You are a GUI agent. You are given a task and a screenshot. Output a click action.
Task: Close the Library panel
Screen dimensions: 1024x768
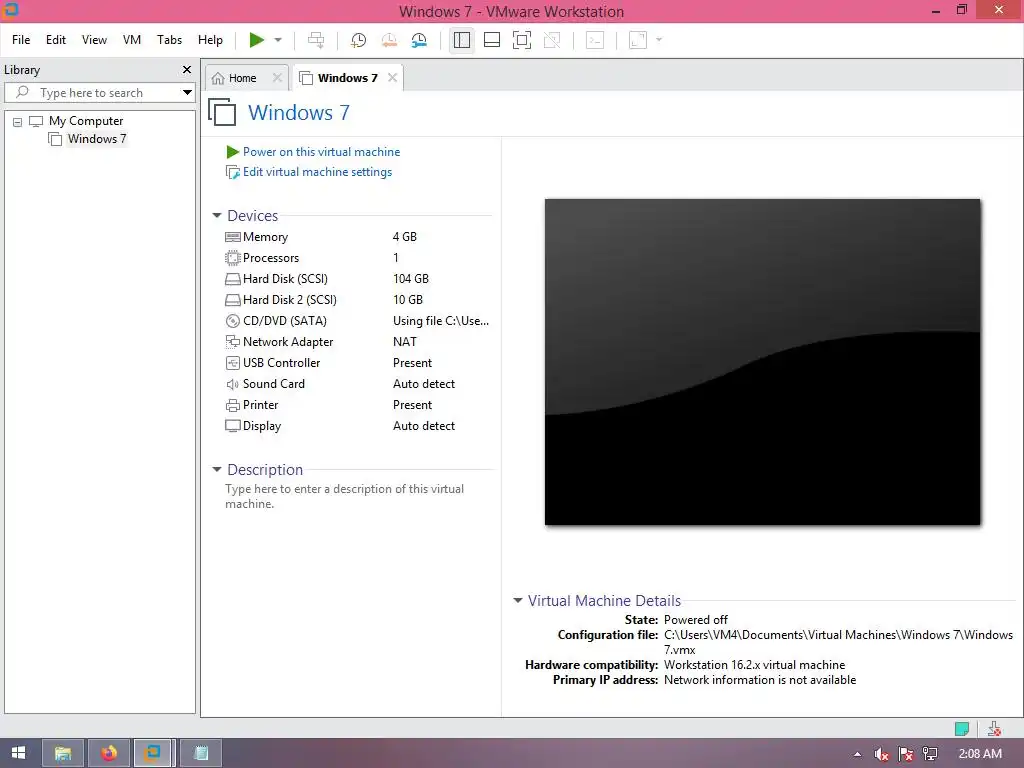point(187,69)
